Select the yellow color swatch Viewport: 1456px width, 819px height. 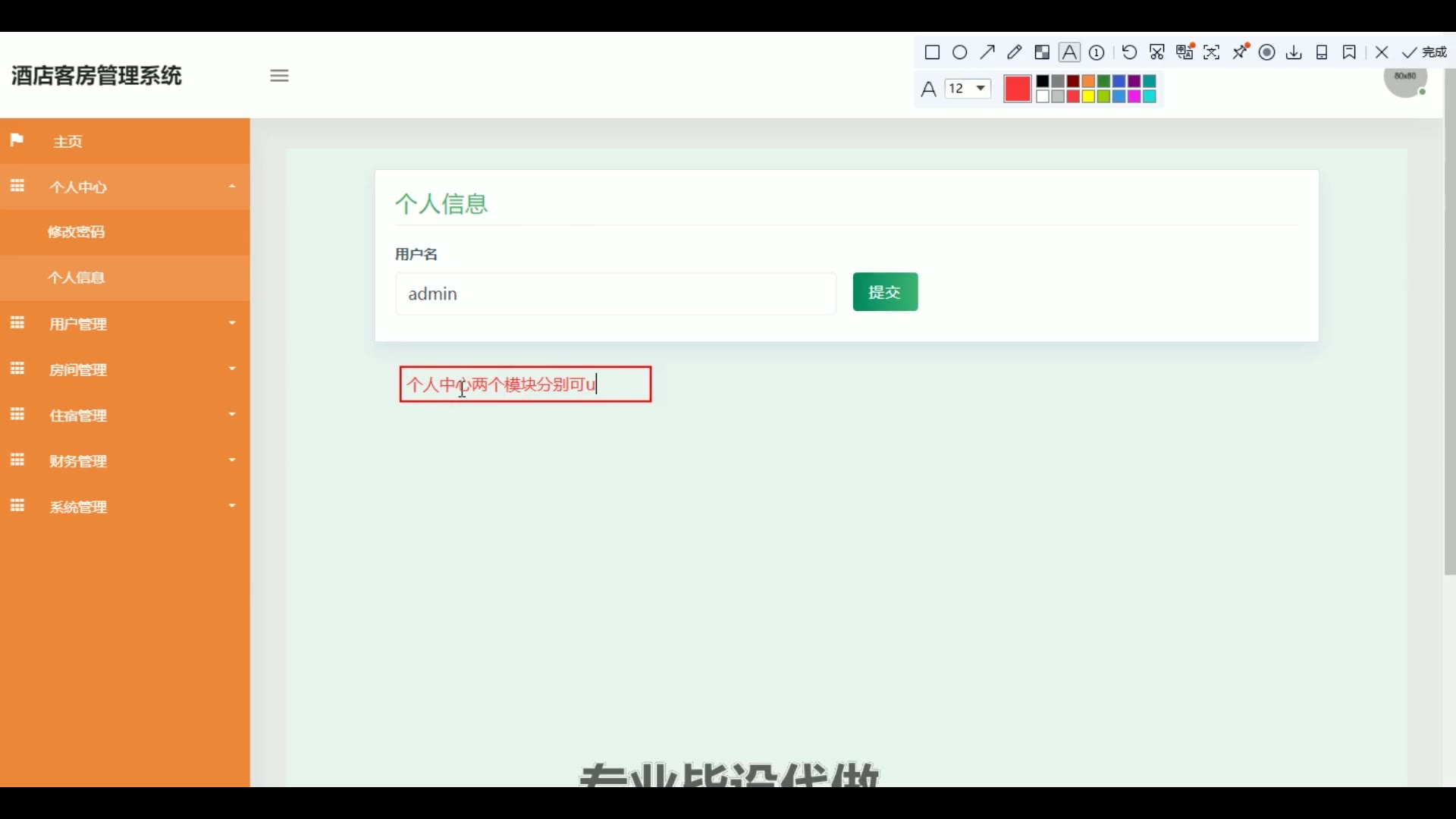[1088, 96]
